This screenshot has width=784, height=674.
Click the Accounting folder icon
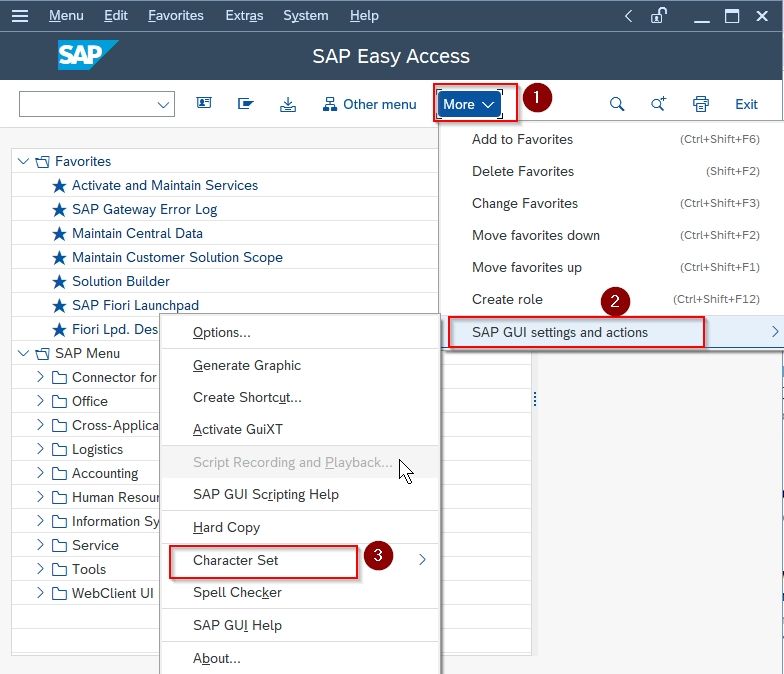pyautogui.click(x=59, y=474)
